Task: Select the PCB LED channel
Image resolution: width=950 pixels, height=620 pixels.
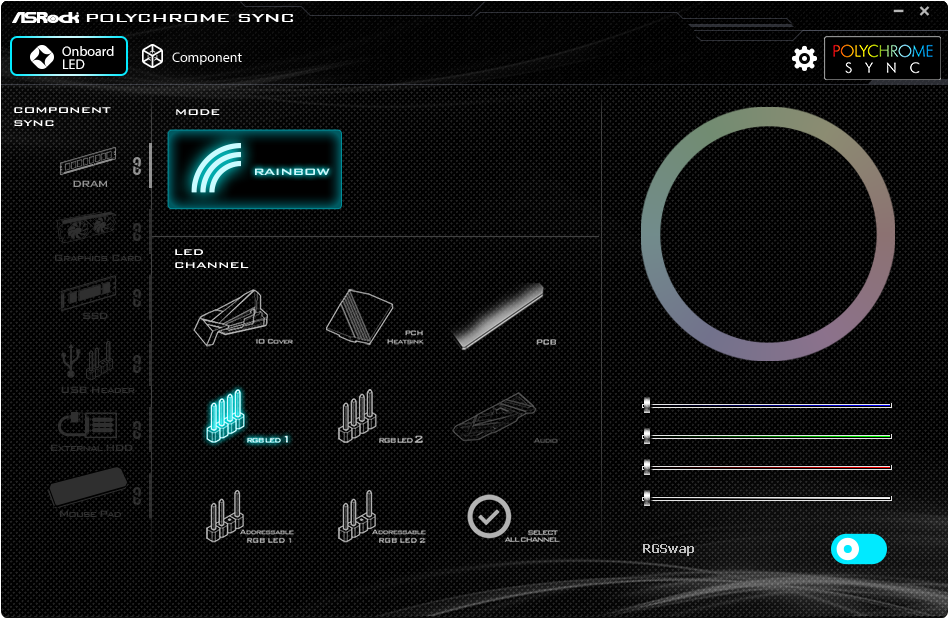Action: 505,316
